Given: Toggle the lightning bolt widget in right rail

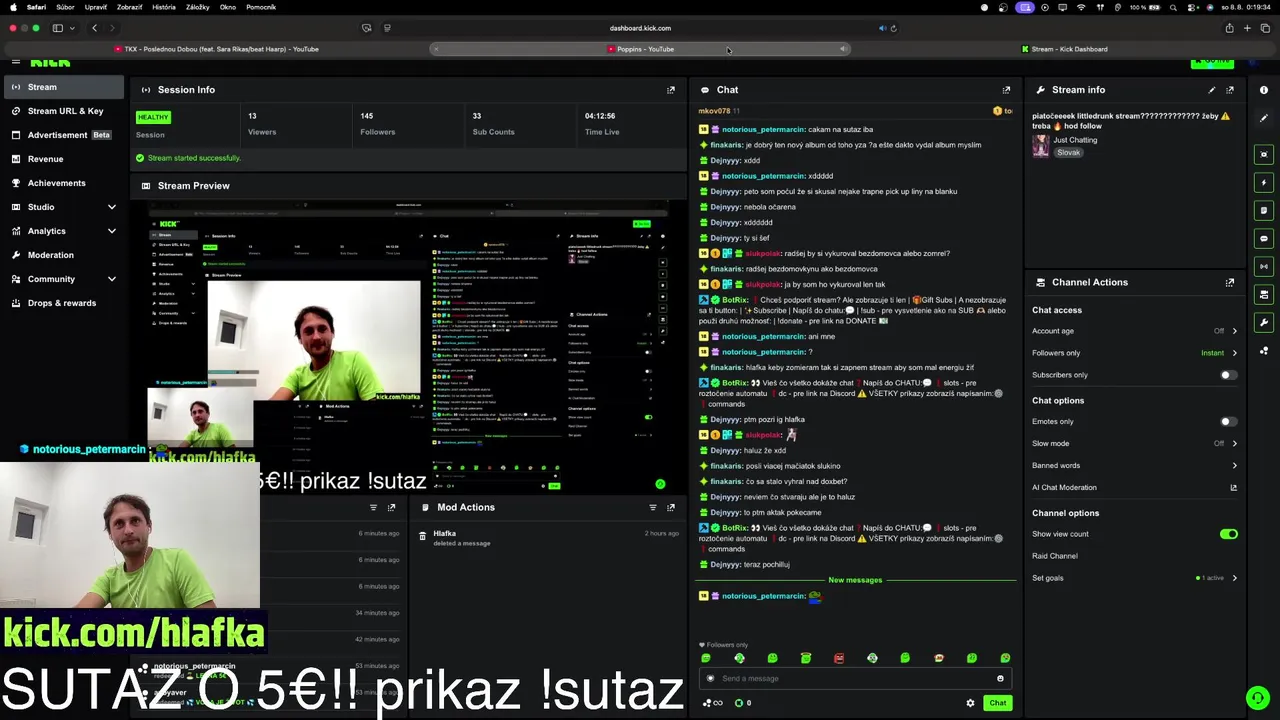Looking at the screenshot, I should 1264,183.
